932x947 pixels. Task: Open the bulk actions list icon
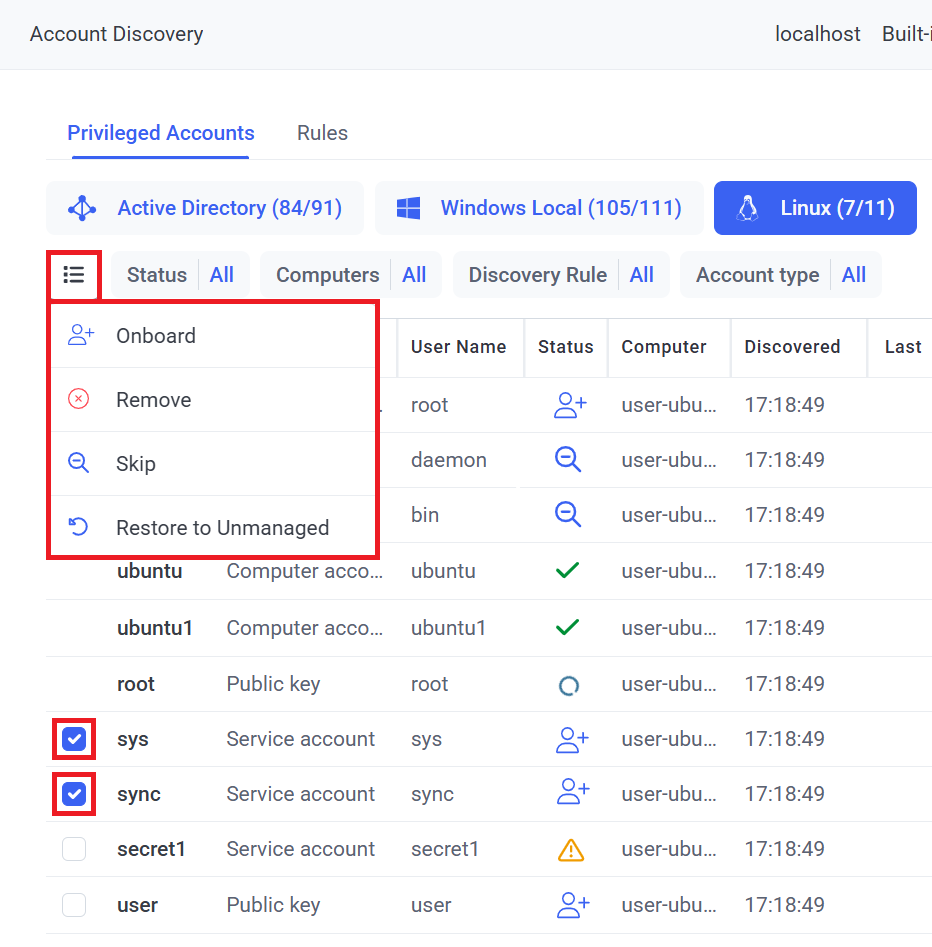(x=73, y=275)
